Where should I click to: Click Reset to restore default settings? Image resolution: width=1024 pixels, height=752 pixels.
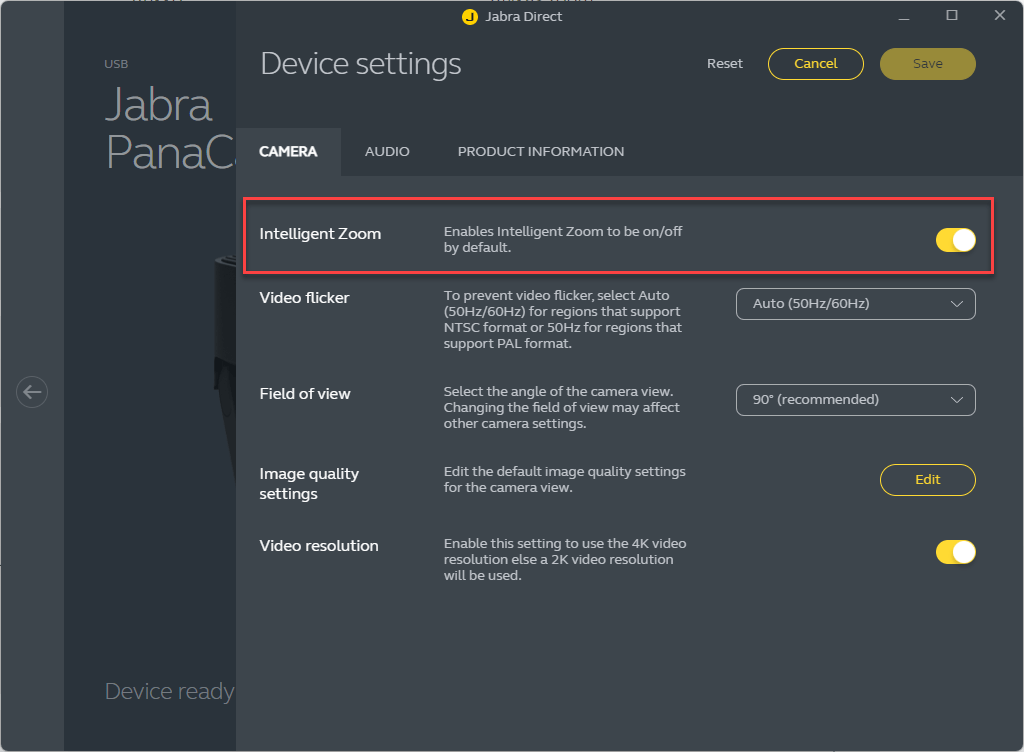(725, 64)
